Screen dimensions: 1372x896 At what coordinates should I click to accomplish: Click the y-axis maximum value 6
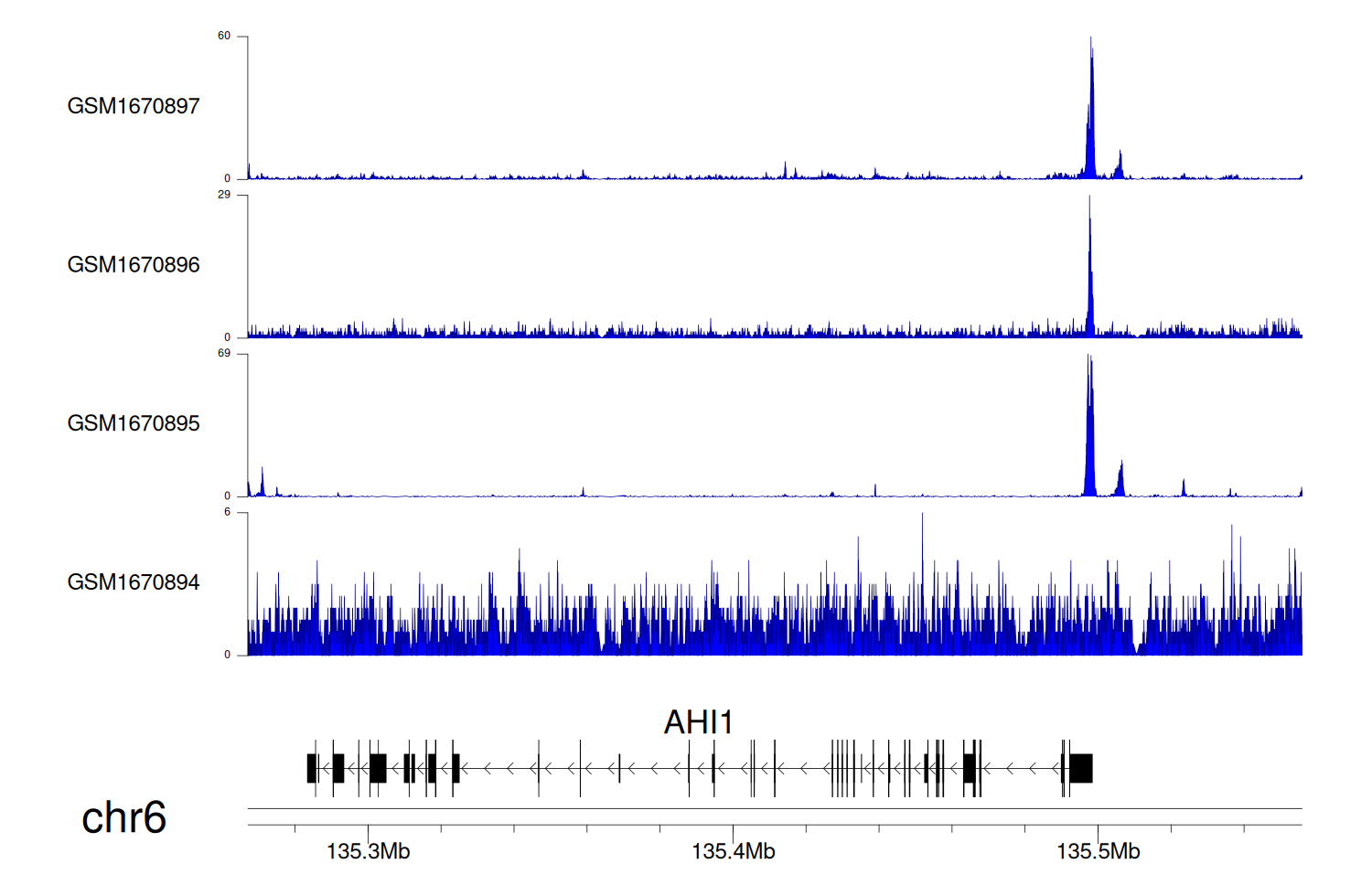[x=228, y=512]
